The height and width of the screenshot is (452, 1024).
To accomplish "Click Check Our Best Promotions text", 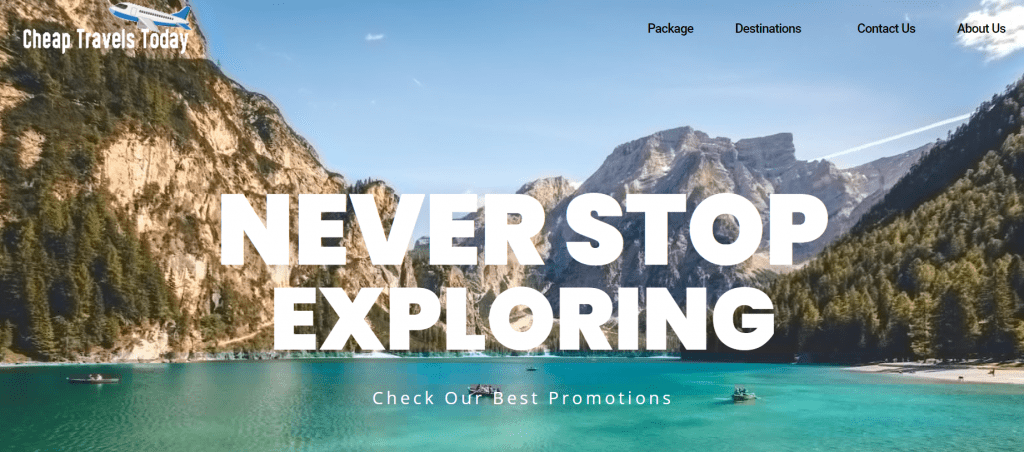I will tap(522, 398).
